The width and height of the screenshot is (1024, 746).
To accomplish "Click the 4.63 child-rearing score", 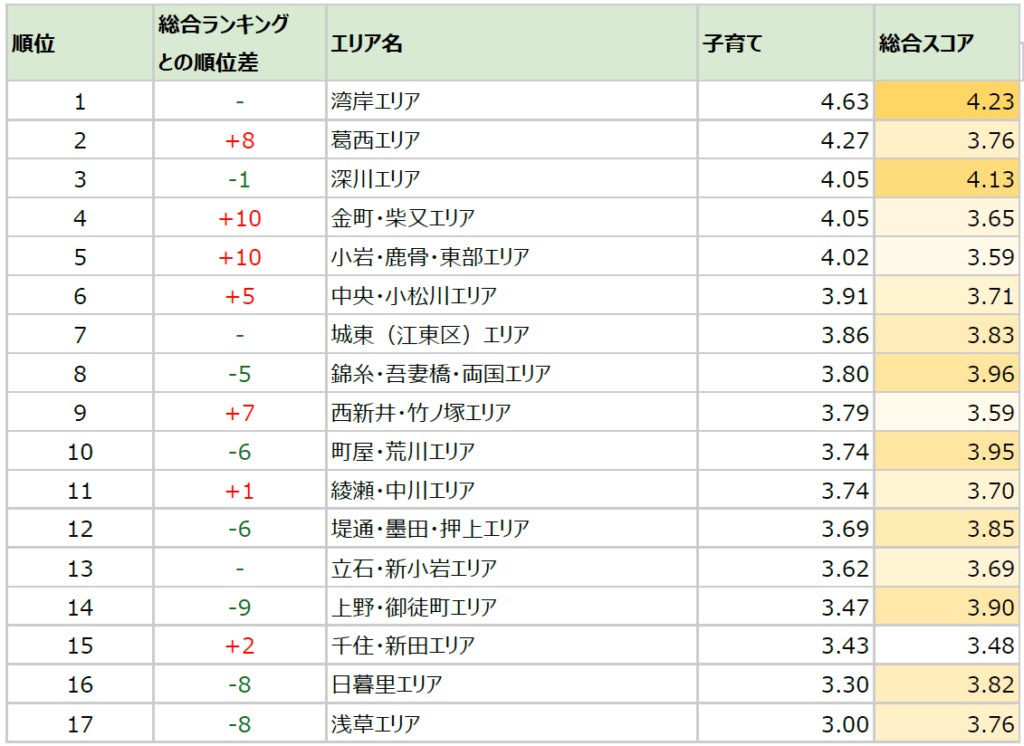I will point(844,101).
